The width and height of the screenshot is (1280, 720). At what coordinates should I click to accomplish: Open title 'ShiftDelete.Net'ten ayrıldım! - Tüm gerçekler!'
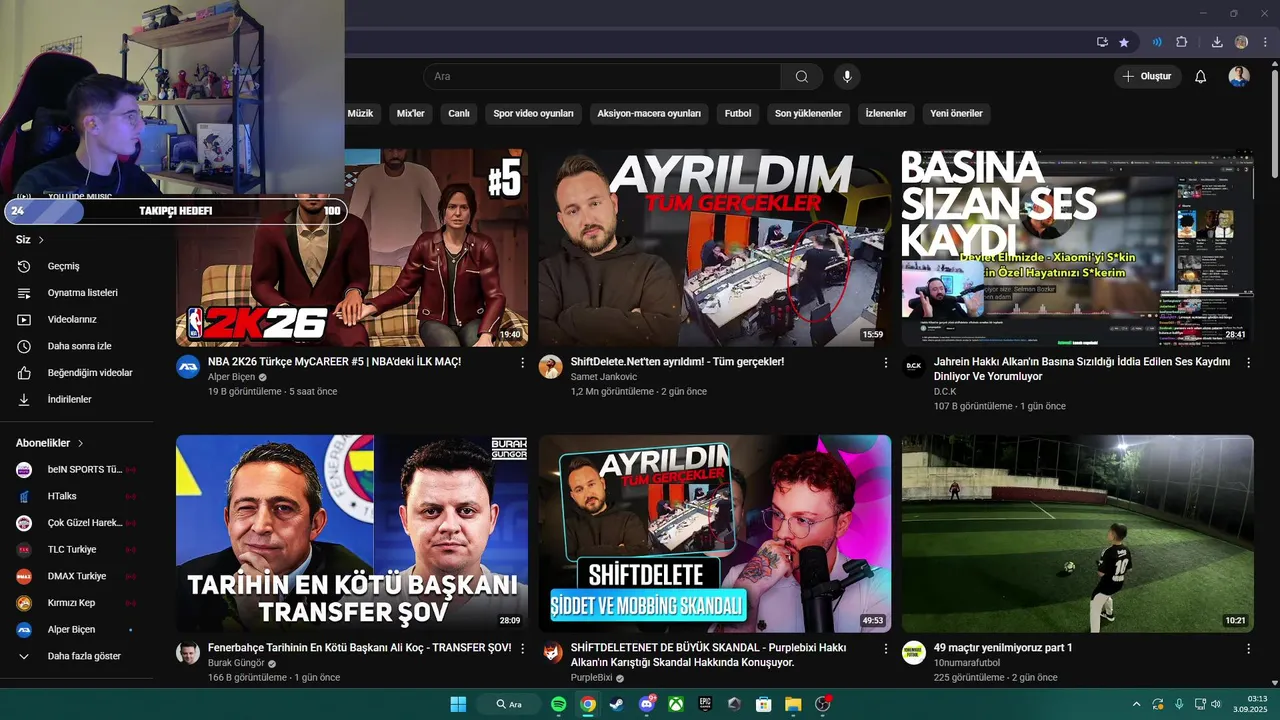click(677, 362)
